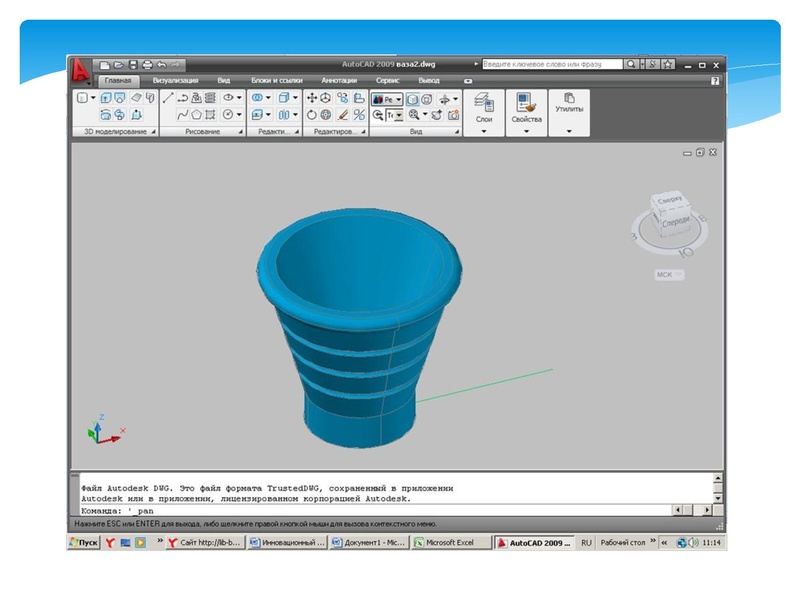Click the Слои layers panel button
This screenshot has width=800, height=600.
pos(484,108)
